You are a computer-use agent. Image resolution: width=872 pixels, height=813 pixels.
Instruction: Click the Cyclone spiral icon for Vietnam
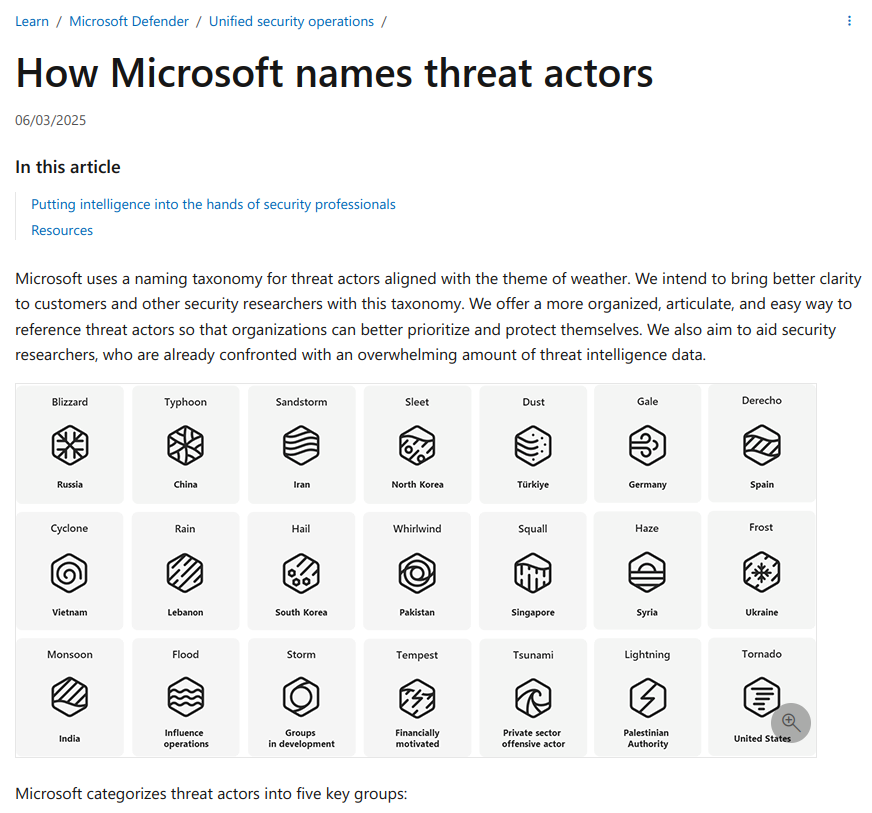point(69,573)
